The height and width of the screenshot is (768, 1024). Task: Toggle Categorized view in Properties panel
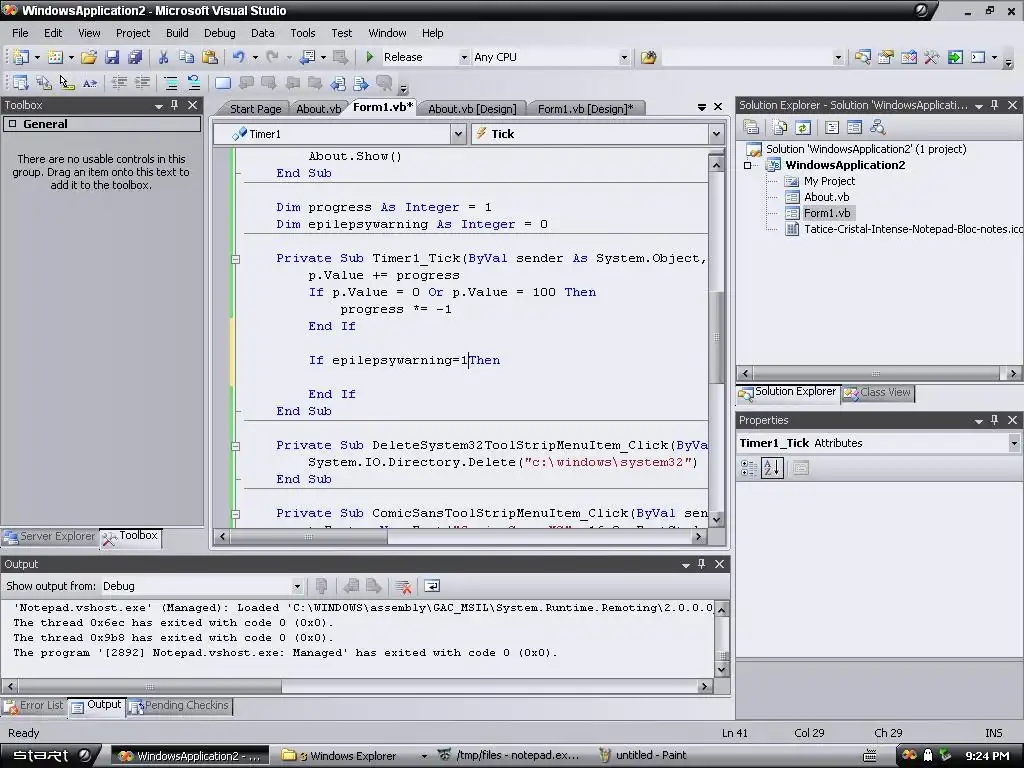pos(749,468)
